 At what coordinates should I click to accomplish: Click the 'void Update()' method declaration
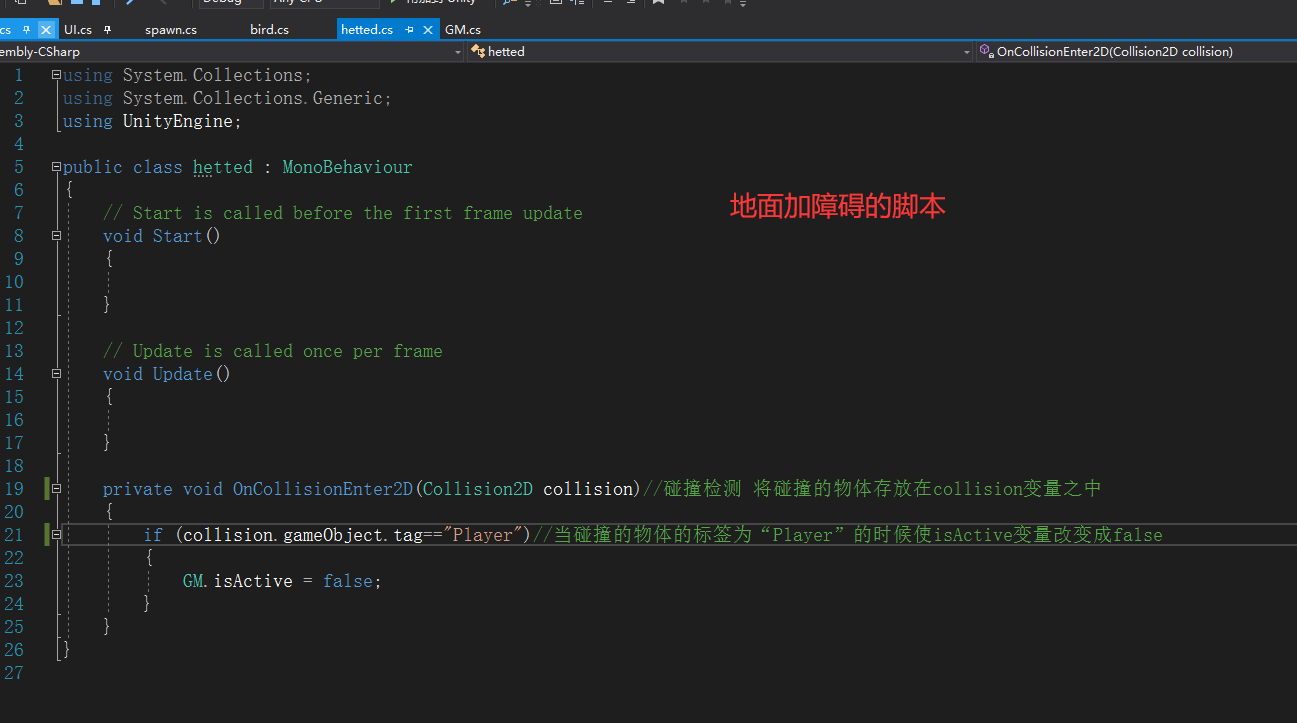coord(167,374)
